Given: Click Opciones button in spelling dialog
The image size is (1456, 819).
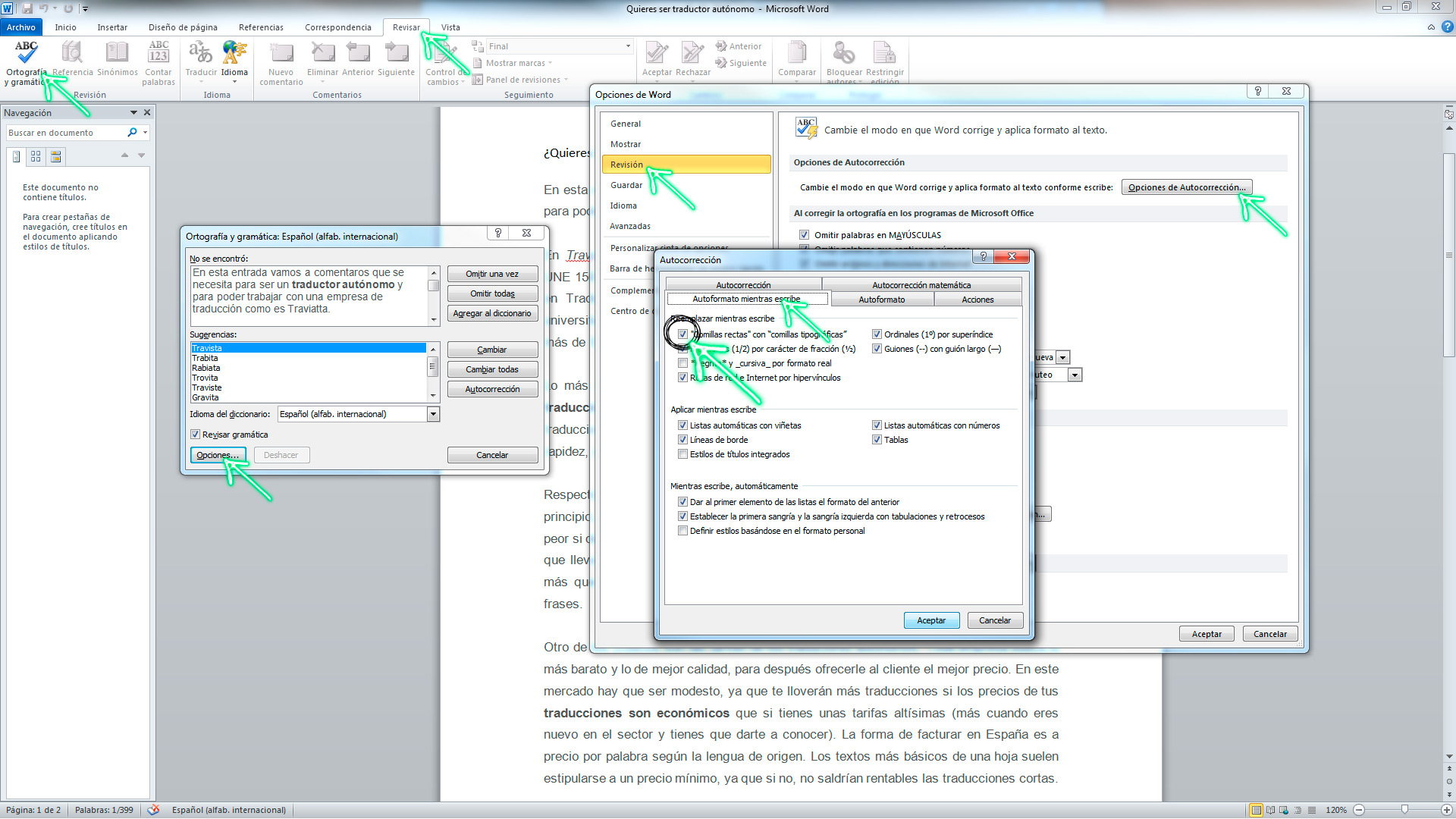Looking at the screenshot, I should tap(218, 455).
